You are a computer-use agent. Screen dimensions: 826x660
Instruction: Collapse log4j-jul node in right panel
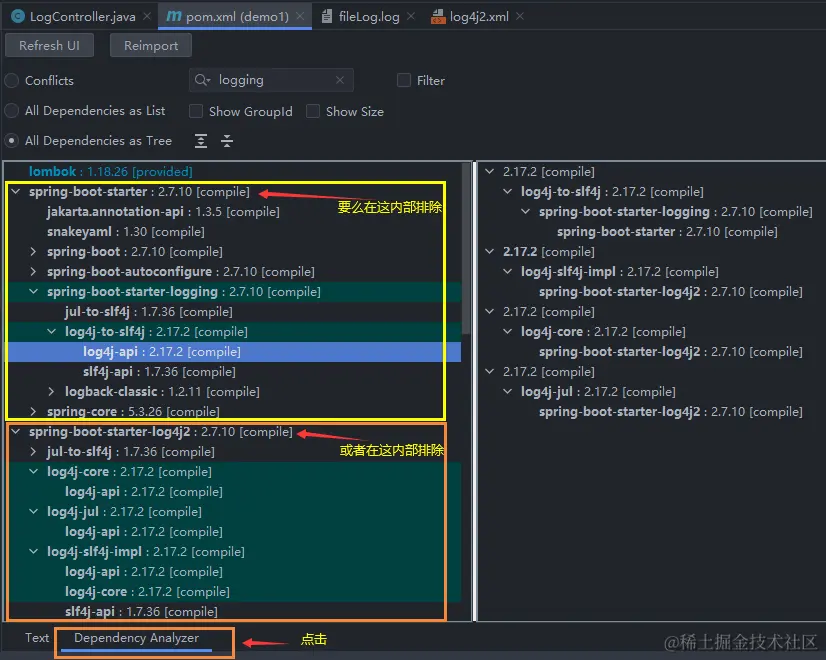point(508,392)
